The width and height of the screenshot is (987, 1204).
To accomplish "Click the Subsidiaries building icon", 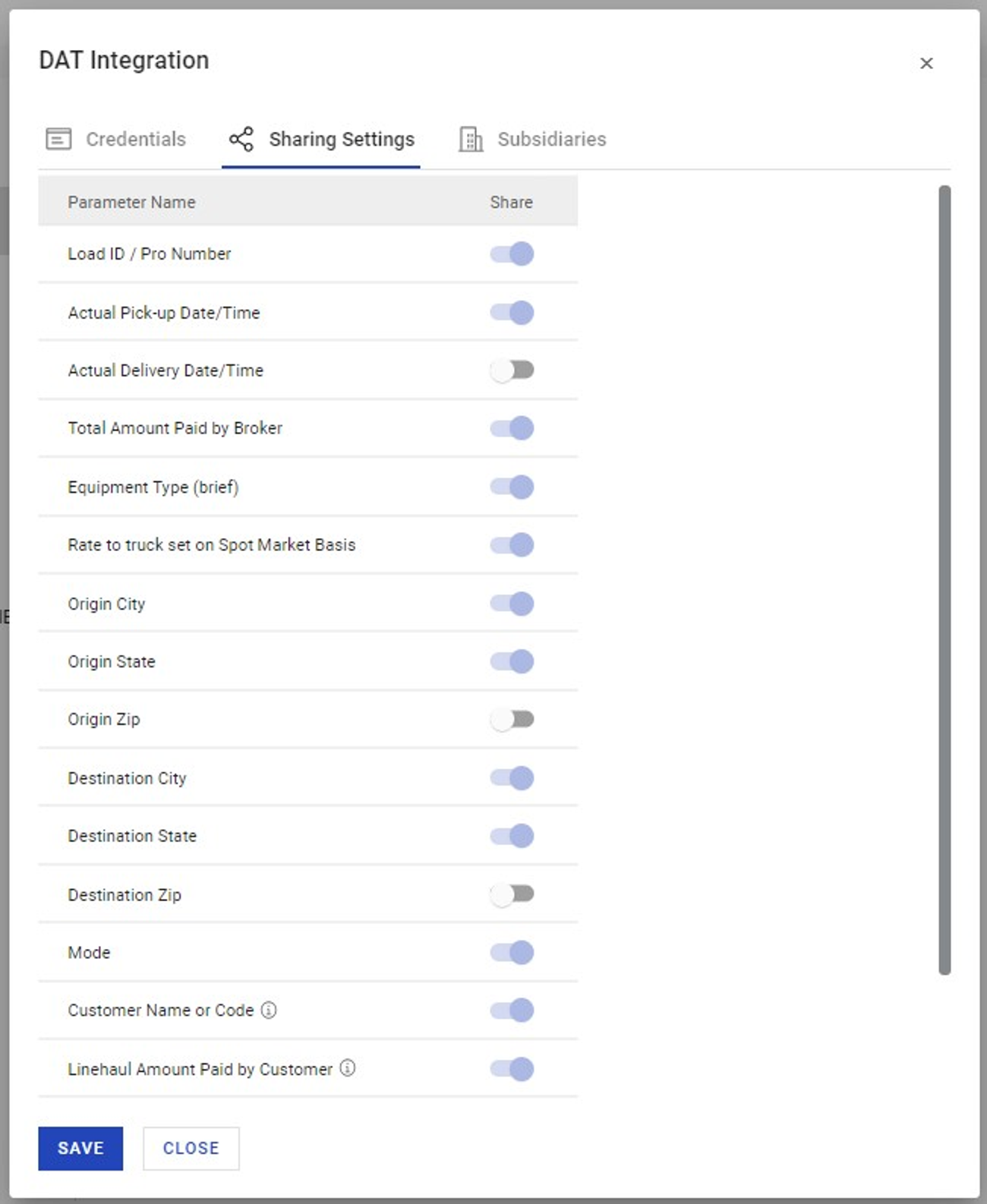I will pos(471,140).
